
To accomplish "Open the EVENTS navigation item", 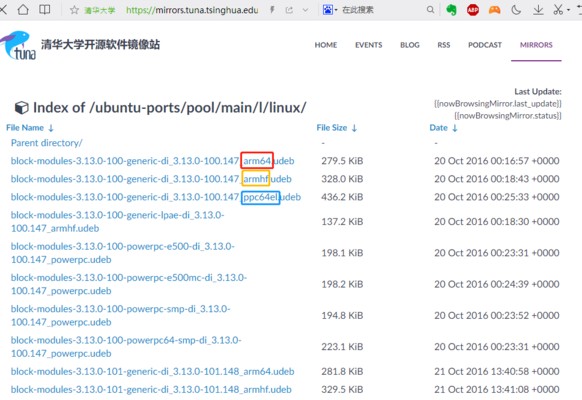I will pyautogui.click(x=369, y=45).
